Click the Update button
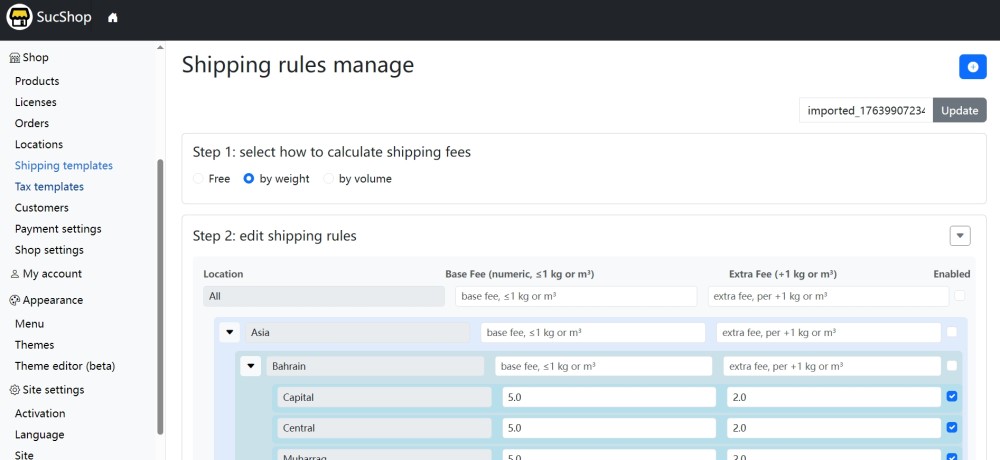The width and height of the screenshot is (1000, 460). (x=959, y=110)
